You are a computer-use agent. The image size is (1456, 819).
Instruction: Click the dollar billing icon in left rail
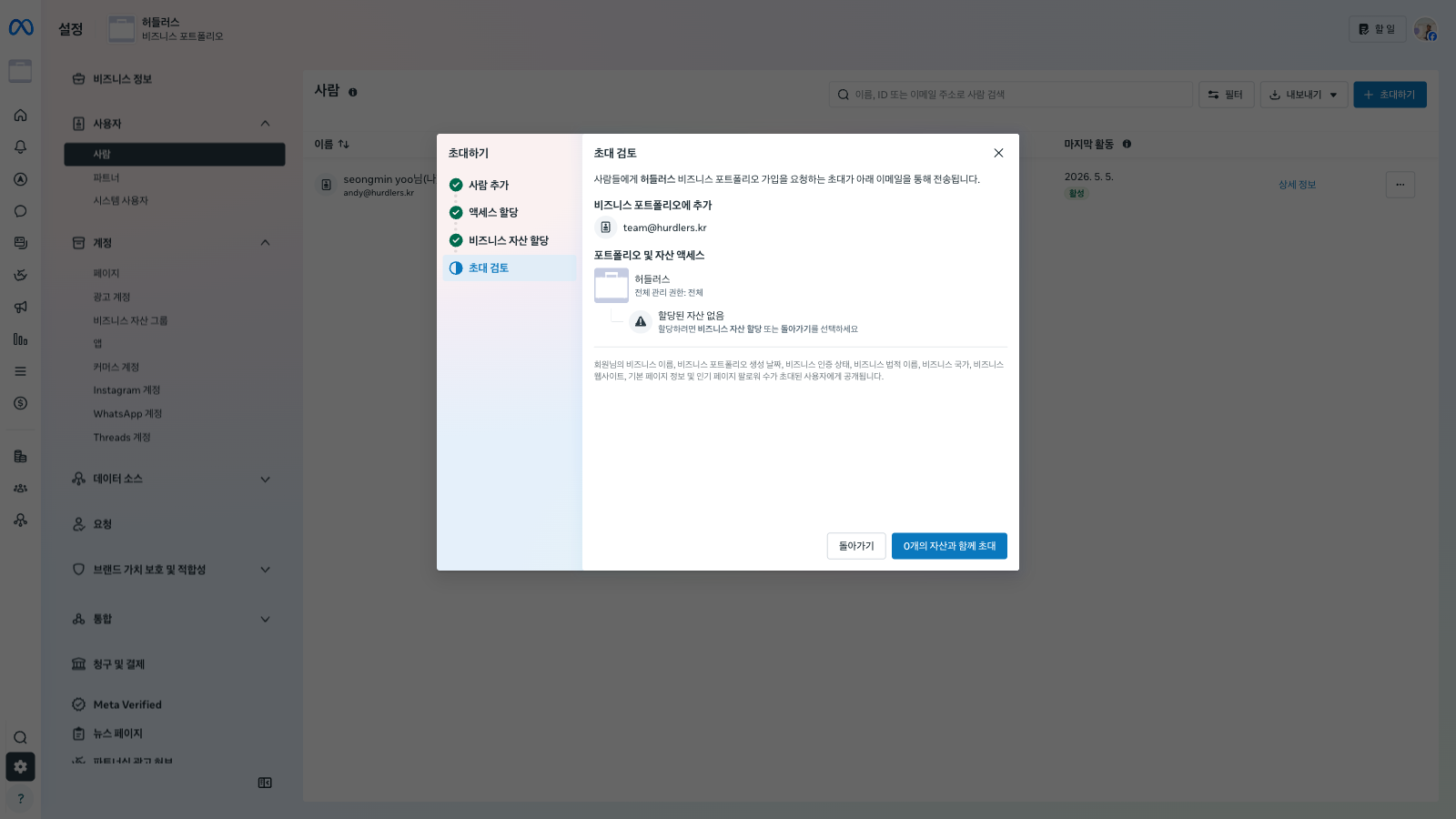click(20, 403)
